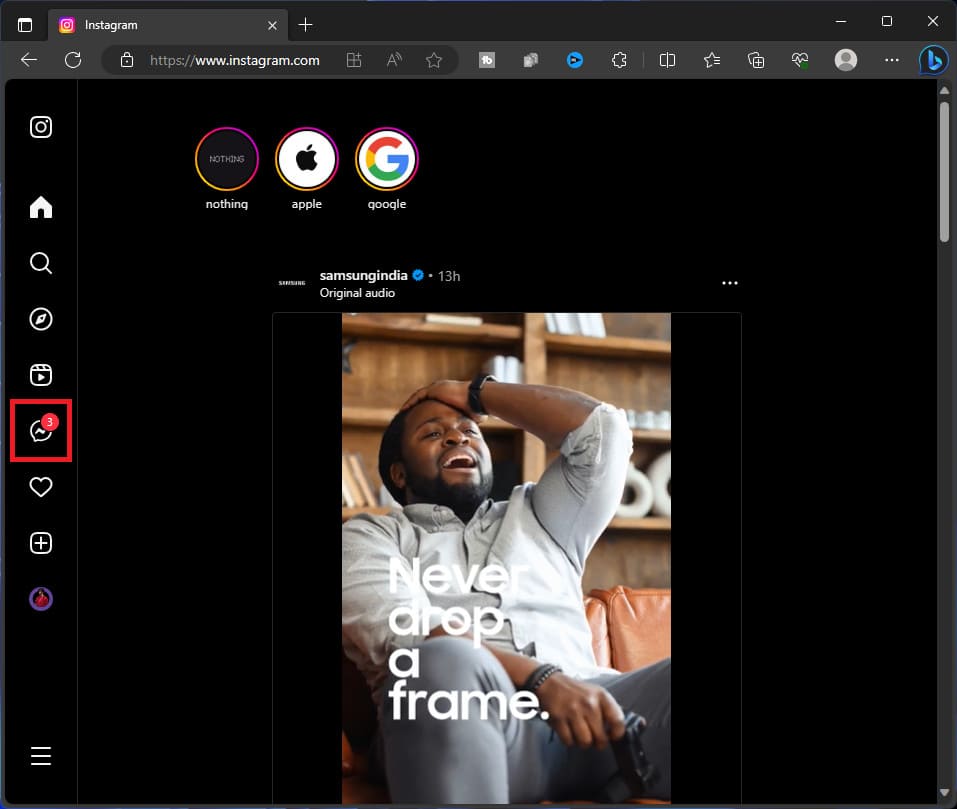This screenshot has width=957, height=809.
Task: Click the Original audio link
Action: tap(357, 293)
